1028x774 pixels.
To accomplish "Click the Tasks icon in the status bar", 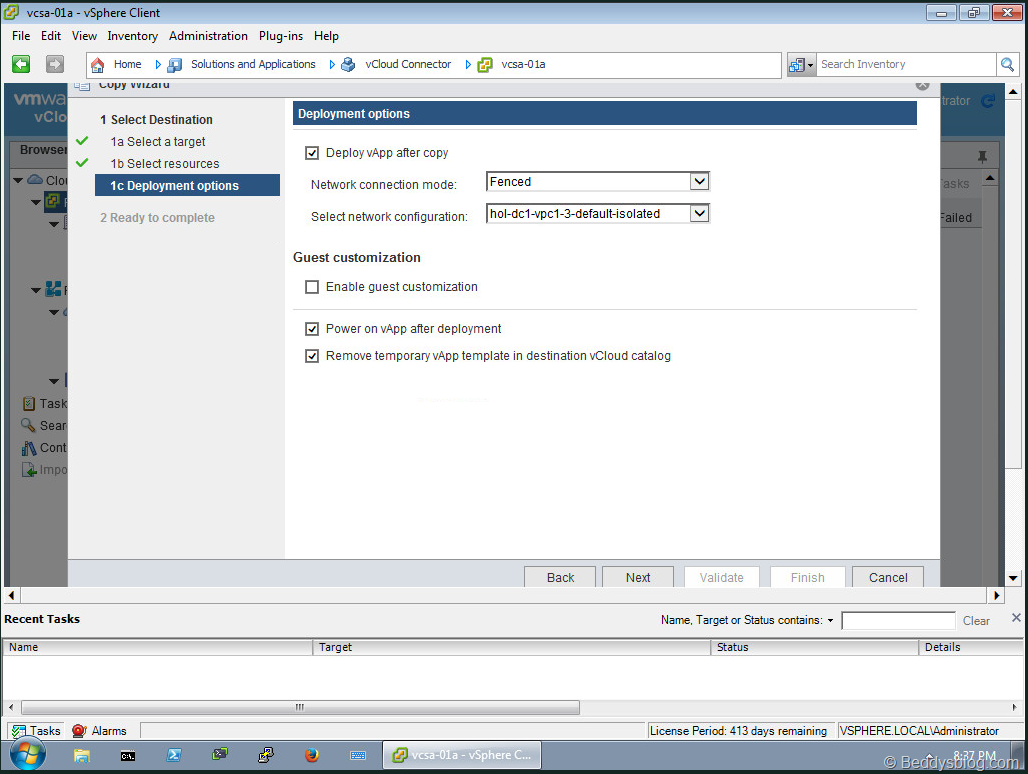I will coord(19,731).
